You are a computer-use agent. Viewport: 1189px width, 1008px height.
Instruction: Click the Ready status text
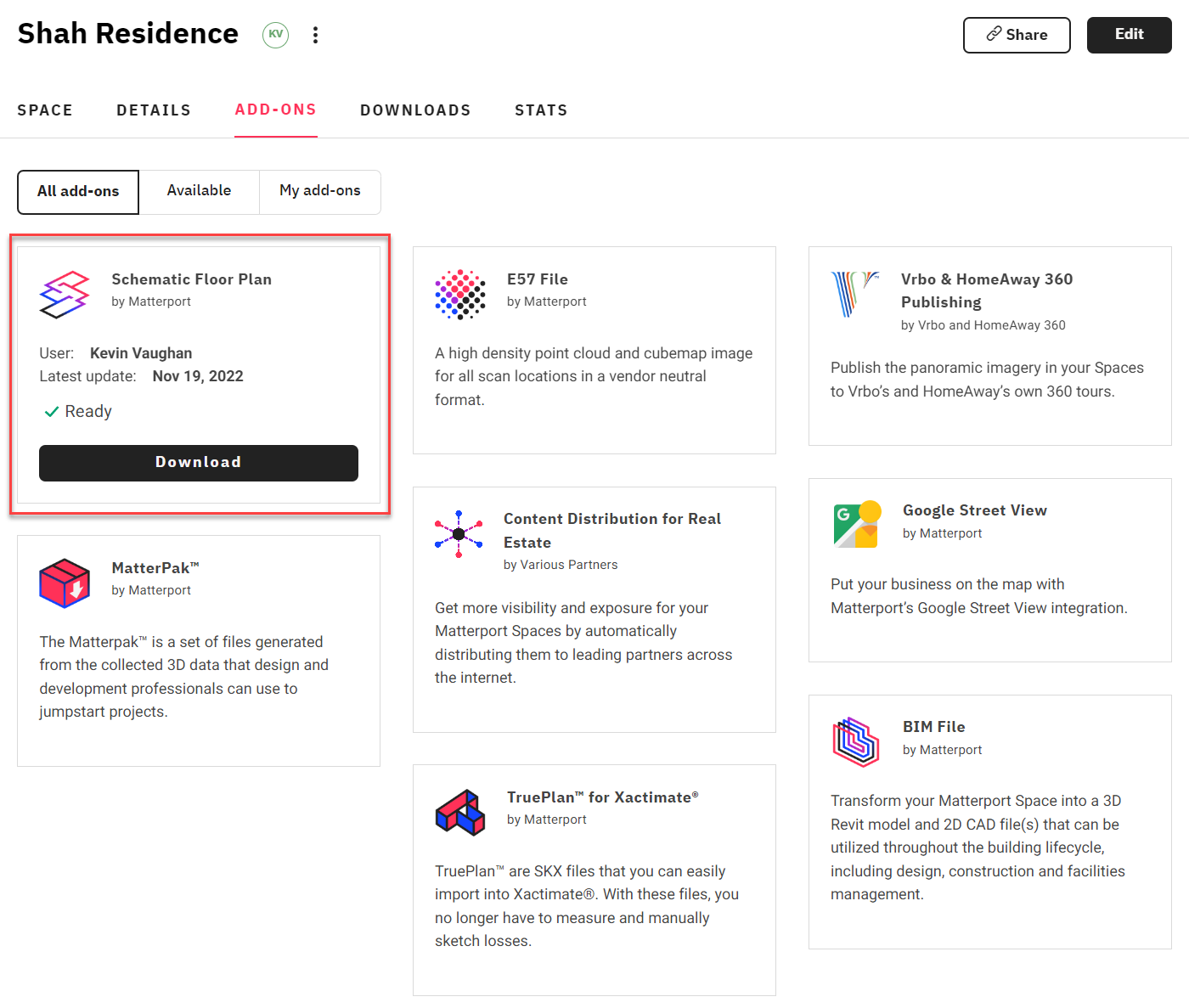(88, 412)
